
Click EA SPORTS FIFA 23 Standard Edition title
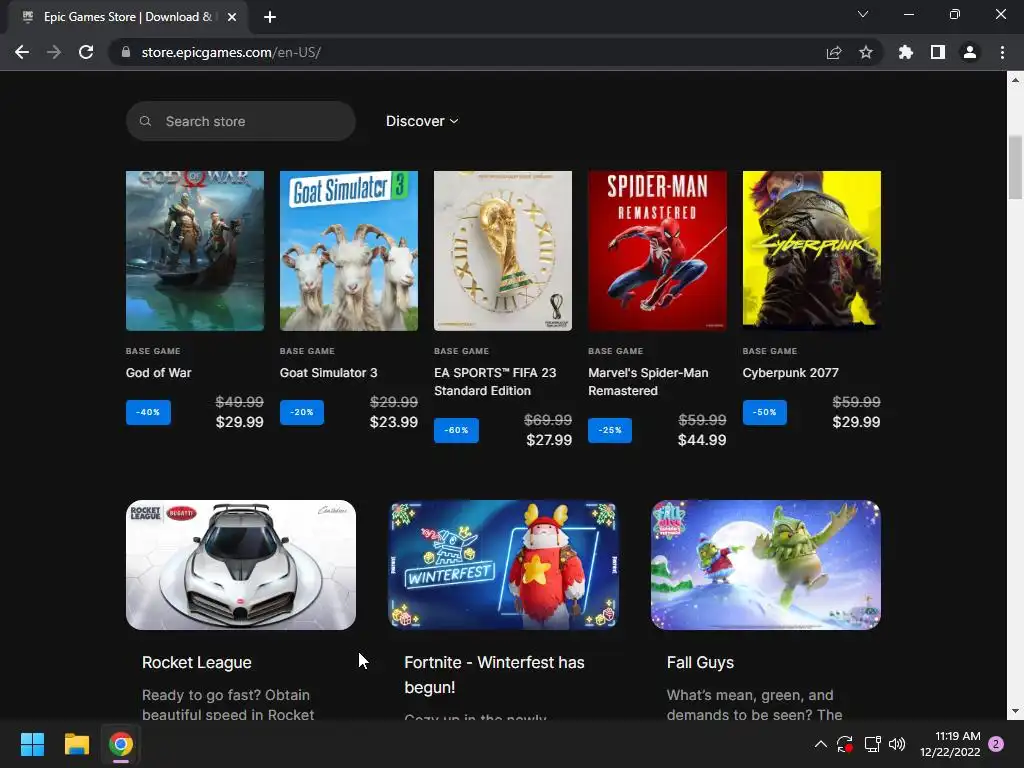495,381
